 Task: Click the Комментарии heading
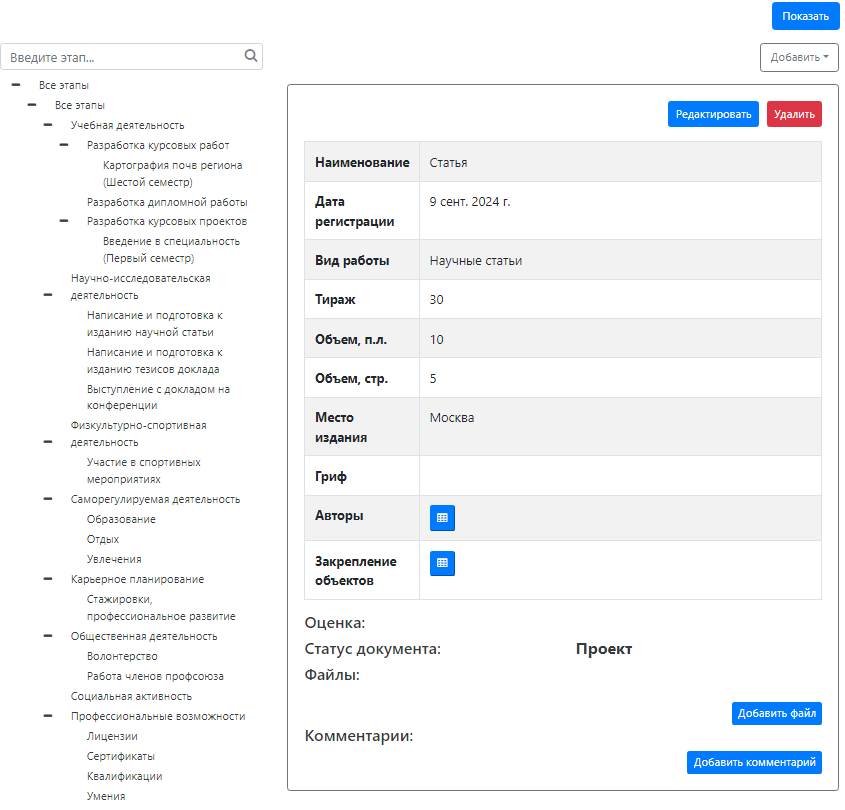pos(359,736)
